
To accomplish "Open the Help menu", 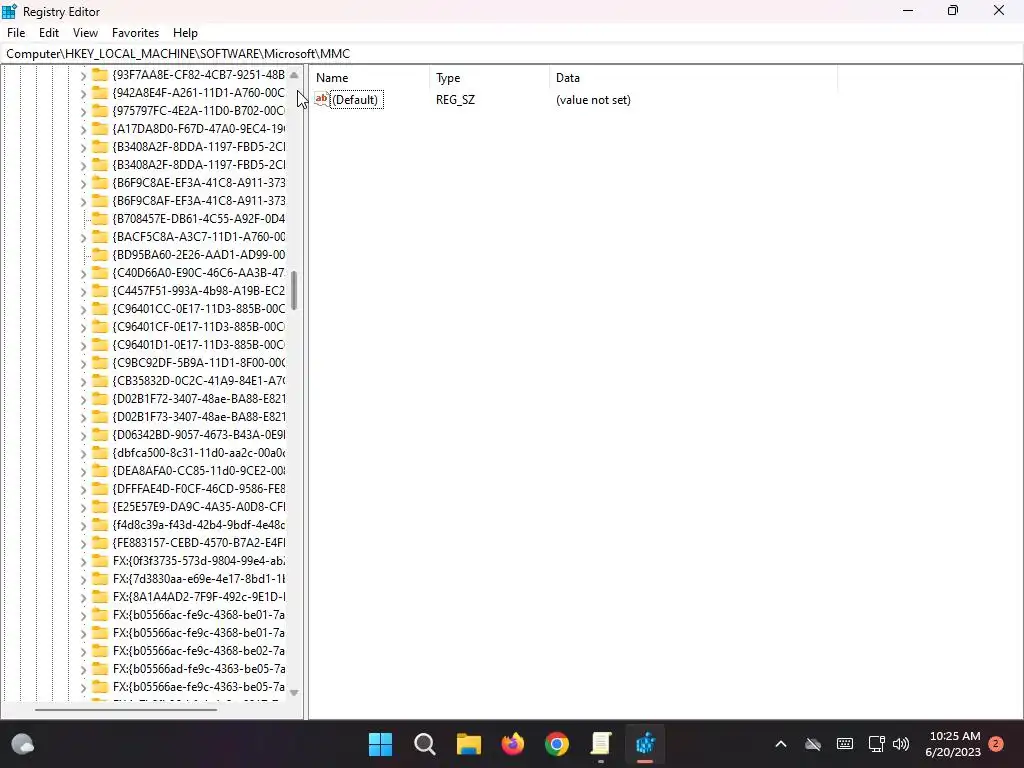I will click(x=185, y=33).
